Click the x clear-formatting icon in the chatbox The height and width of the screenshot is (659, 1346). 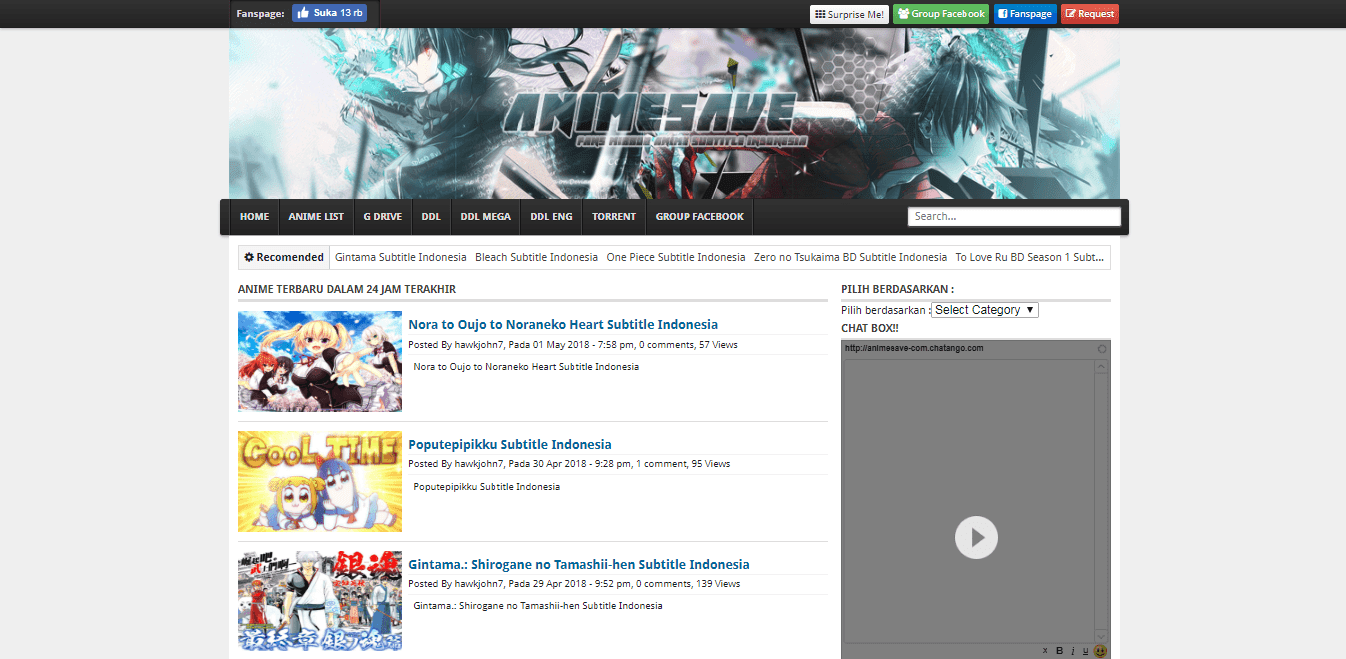tap(1044, 651)
